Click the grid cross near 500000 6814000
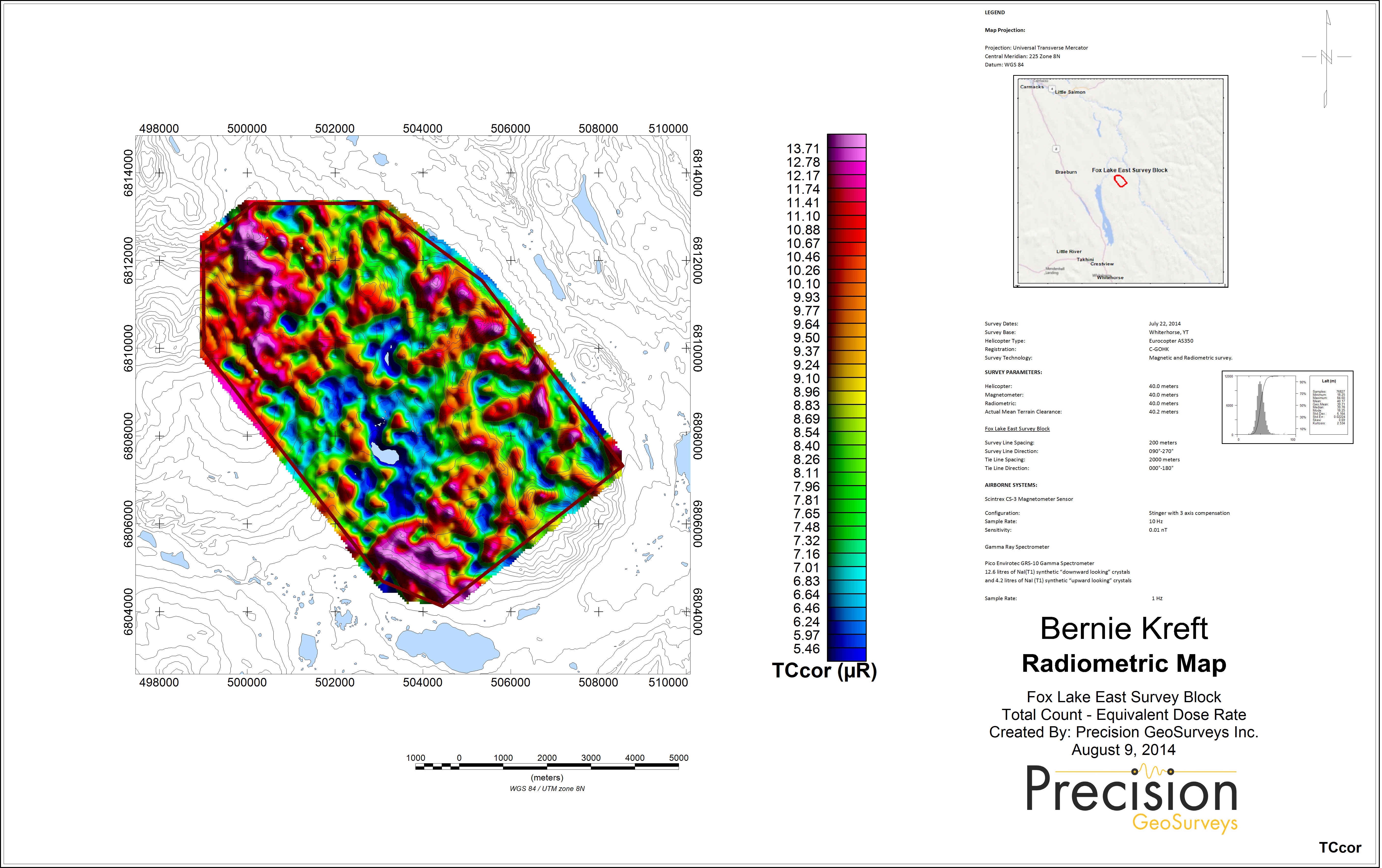This screenshot has width=1382, height=868. pos(247,173)
